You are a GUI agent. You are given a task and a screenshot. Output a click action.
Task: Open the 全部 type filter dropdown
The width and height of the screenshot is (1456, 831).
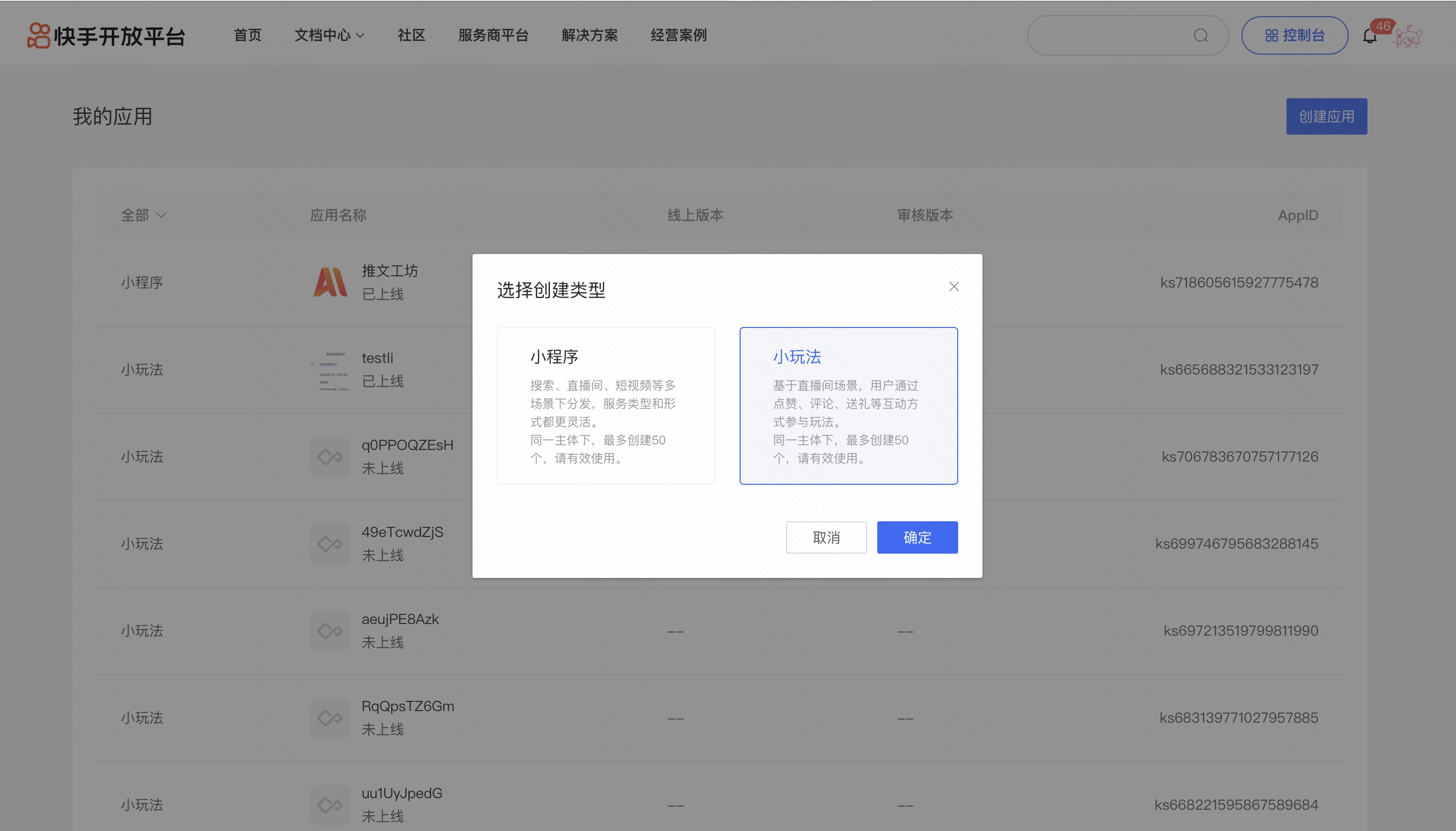pyautogui.click(x=143, y=215)
